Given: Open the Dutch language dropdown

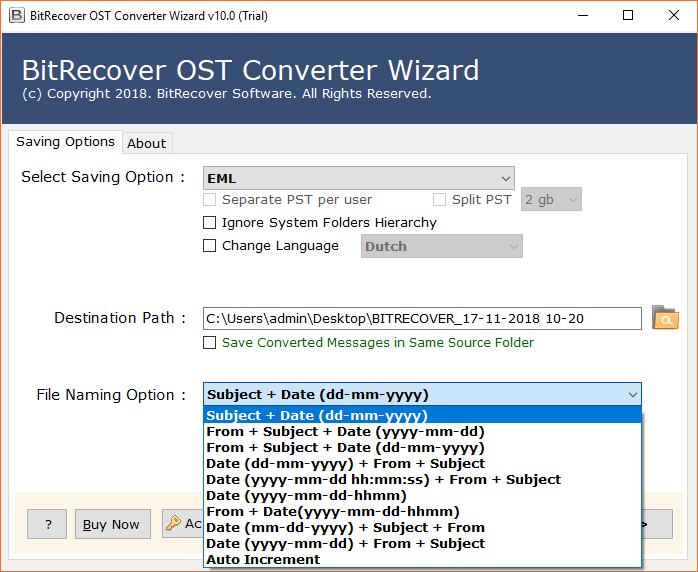Looking at the screenshot, I should 442,246.
